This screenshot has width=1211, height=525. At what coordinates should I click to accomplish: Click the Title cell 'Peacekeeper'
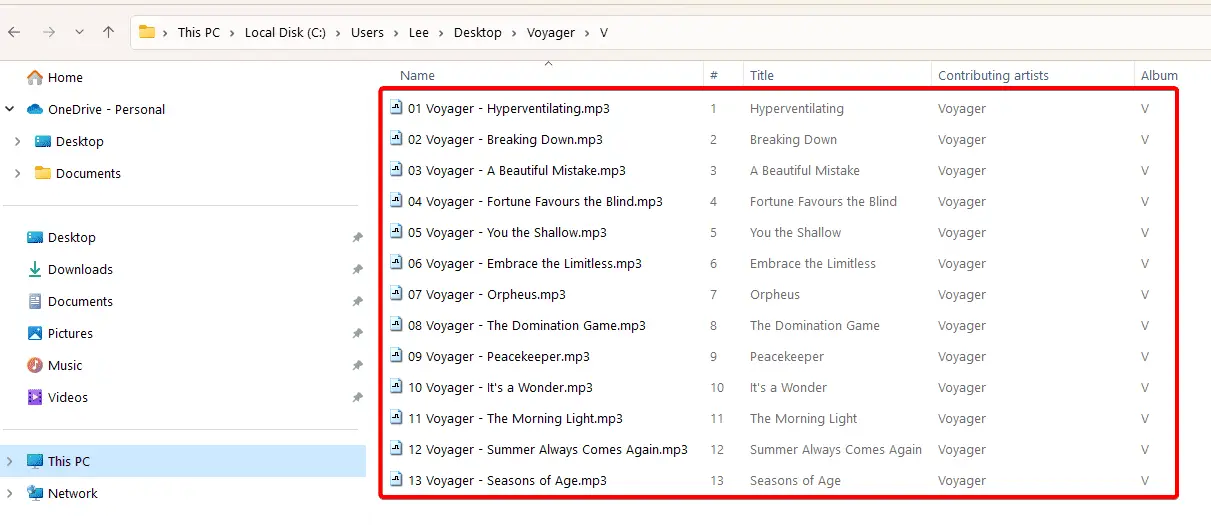(787, 356)
